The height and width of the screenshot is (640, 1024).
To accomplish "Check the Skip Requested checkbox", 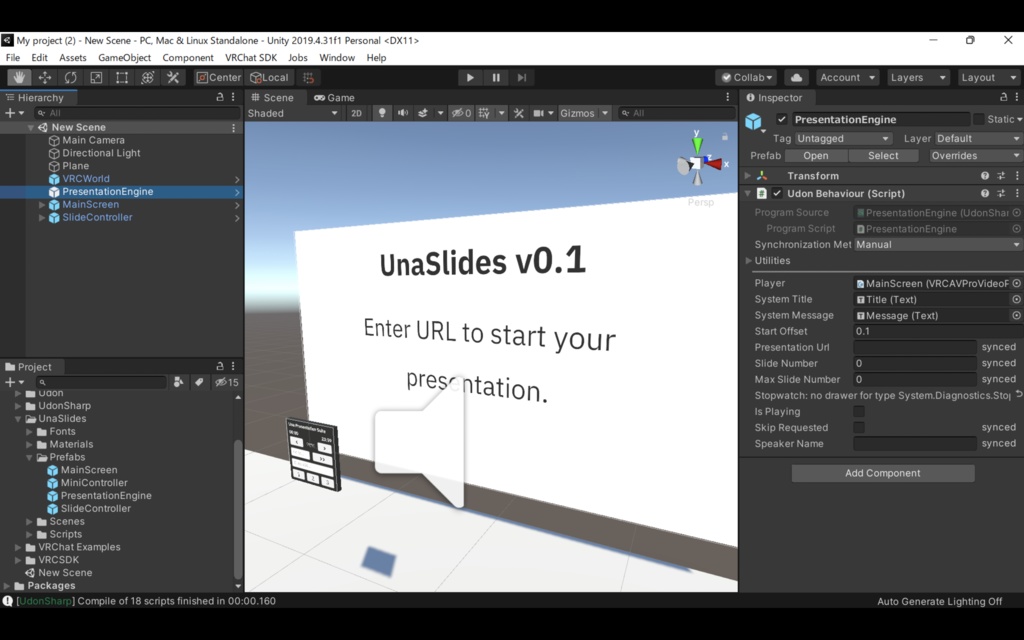I will point(857,427).
